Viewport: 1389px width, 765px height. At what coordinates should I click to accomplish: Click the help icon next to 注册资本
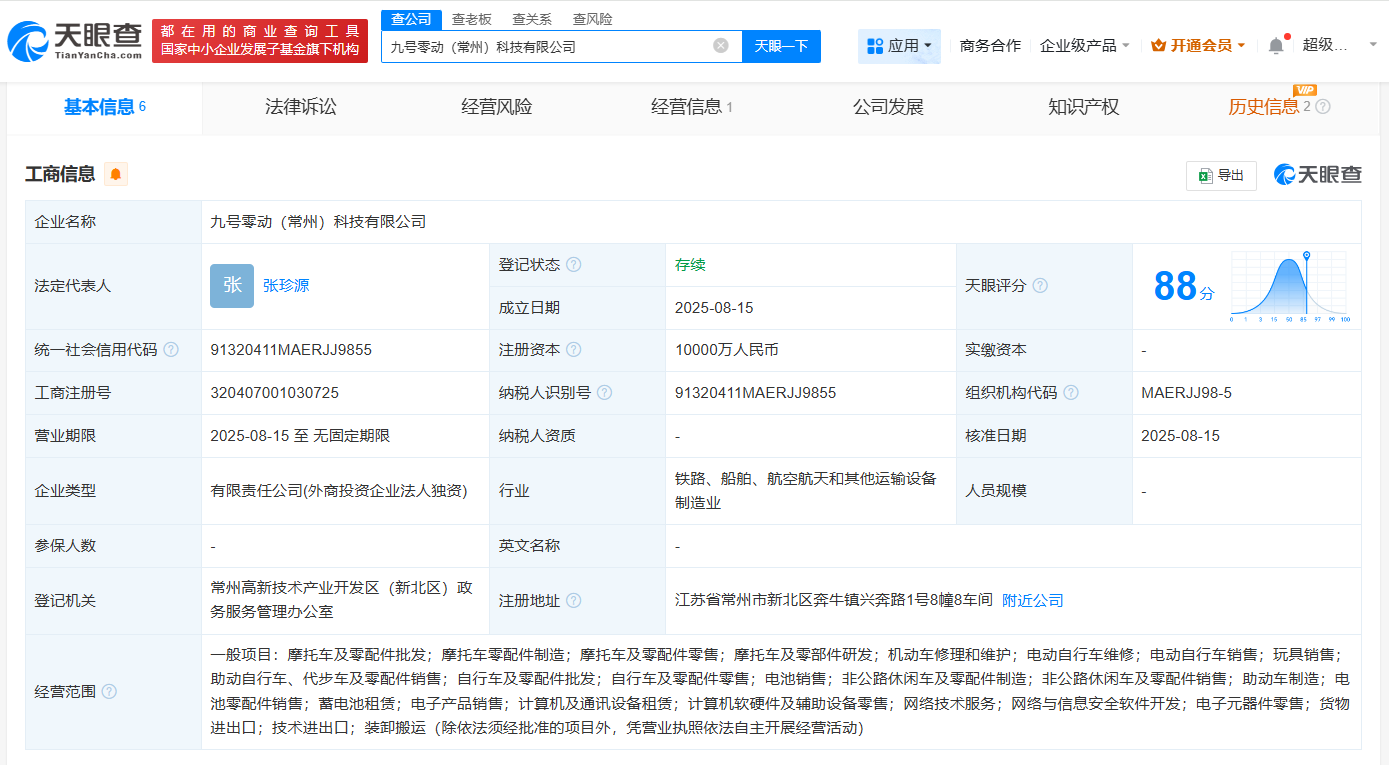[573, 350]
